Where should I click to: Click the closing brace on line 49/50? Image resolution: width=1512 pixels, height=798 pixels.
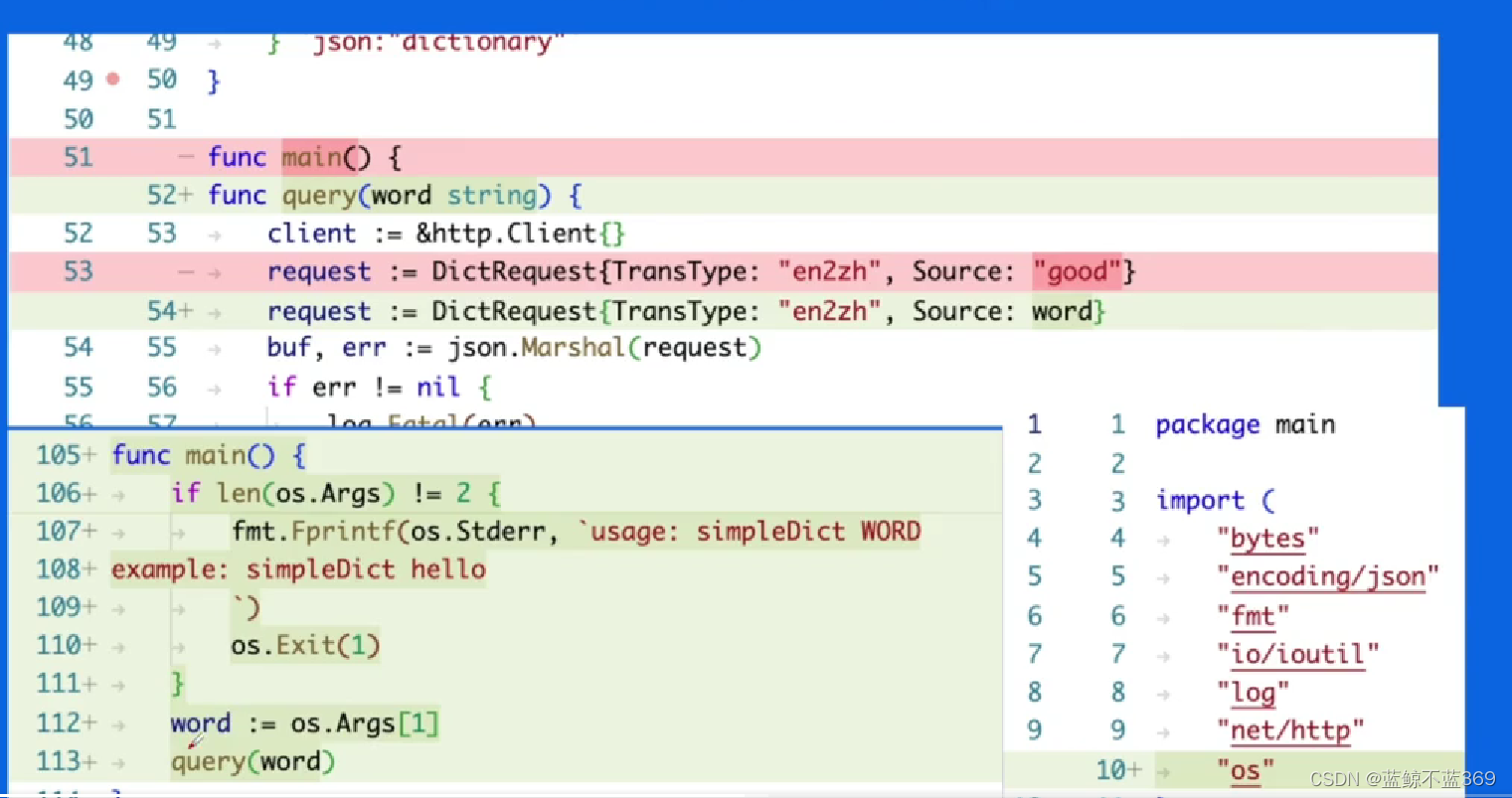213,80
